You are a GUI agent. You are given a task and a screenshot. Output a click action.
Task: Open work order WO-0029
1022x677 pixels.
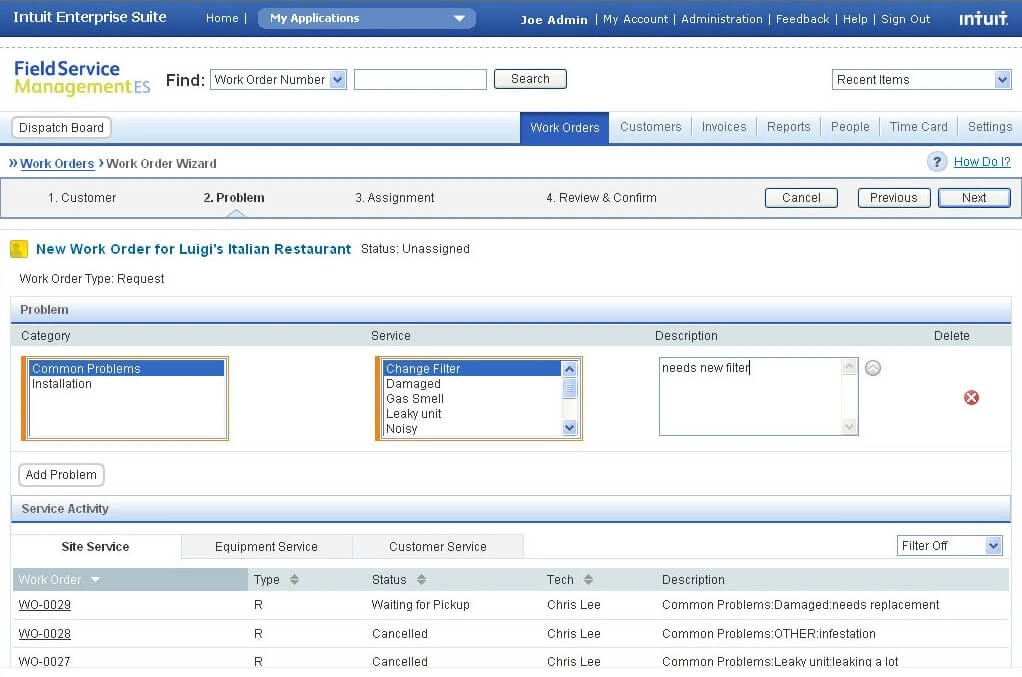click(44, 605)
